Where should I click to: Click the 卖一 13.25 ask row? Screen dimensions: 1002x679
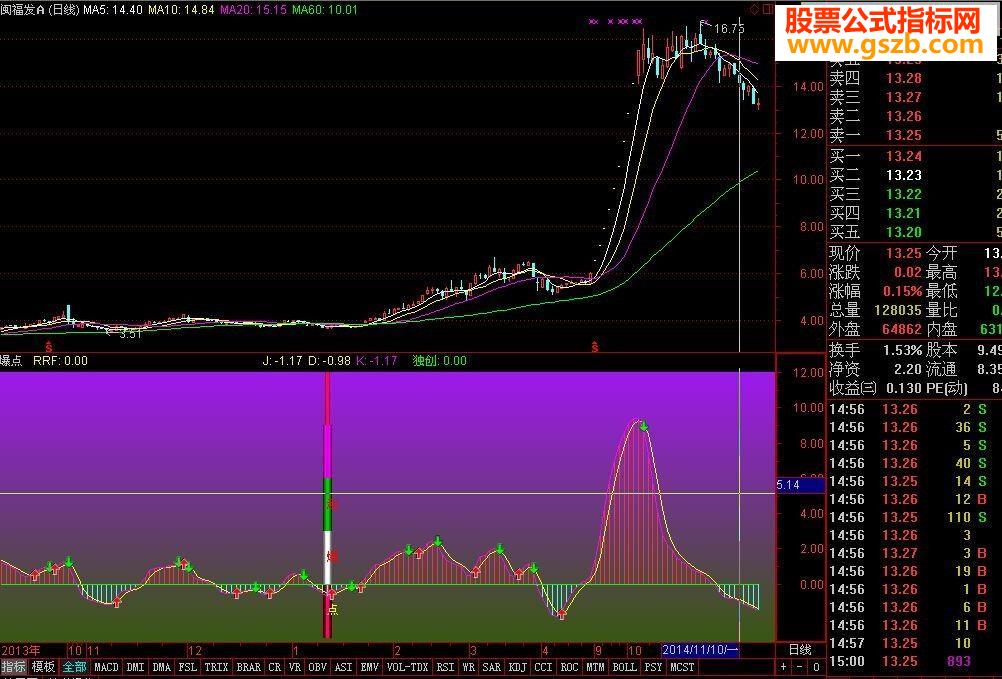point(914,135)
